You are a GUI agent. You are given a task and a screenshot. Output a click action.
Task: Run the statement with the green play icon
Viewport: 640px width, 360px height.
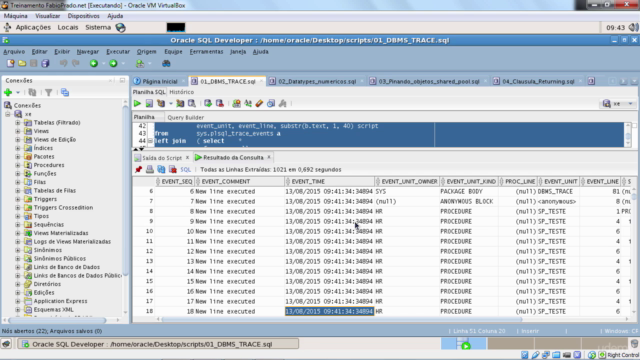click(x=137, y=104)
